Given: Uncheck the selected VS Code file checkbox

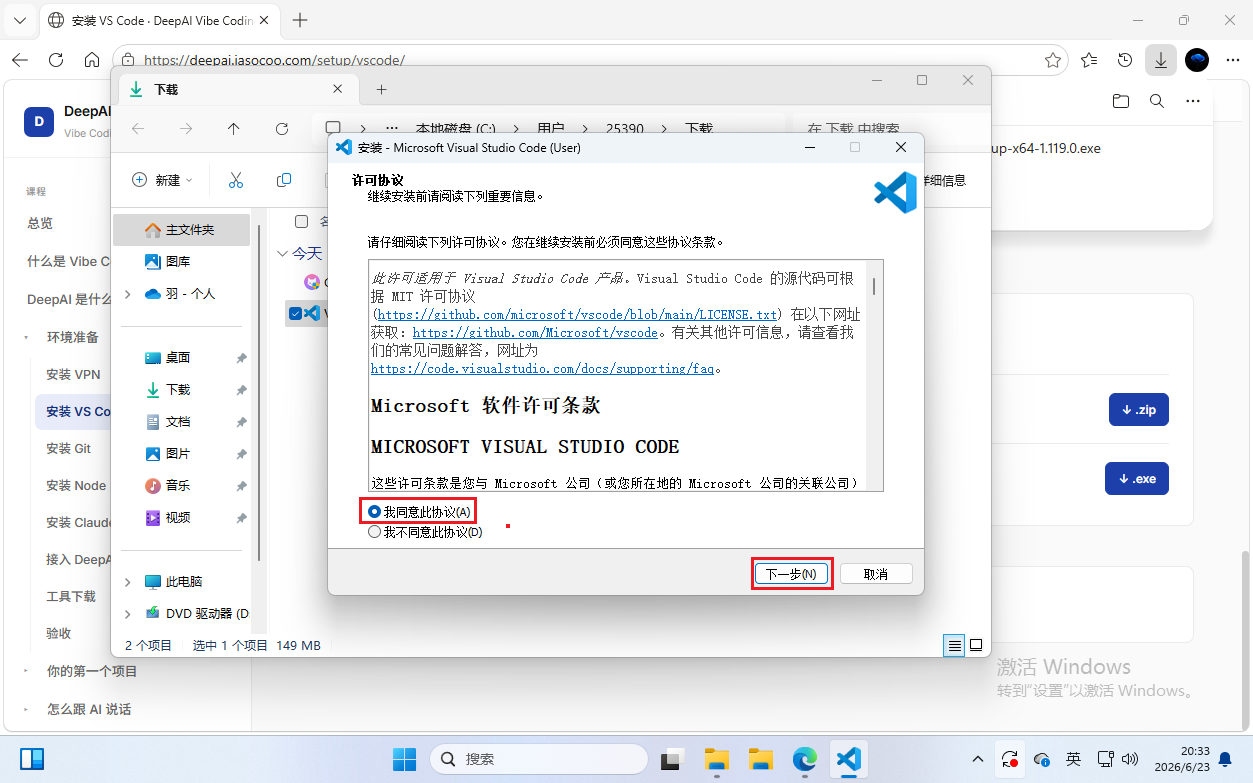Looking at the screenshot, I should coord(295,313).
